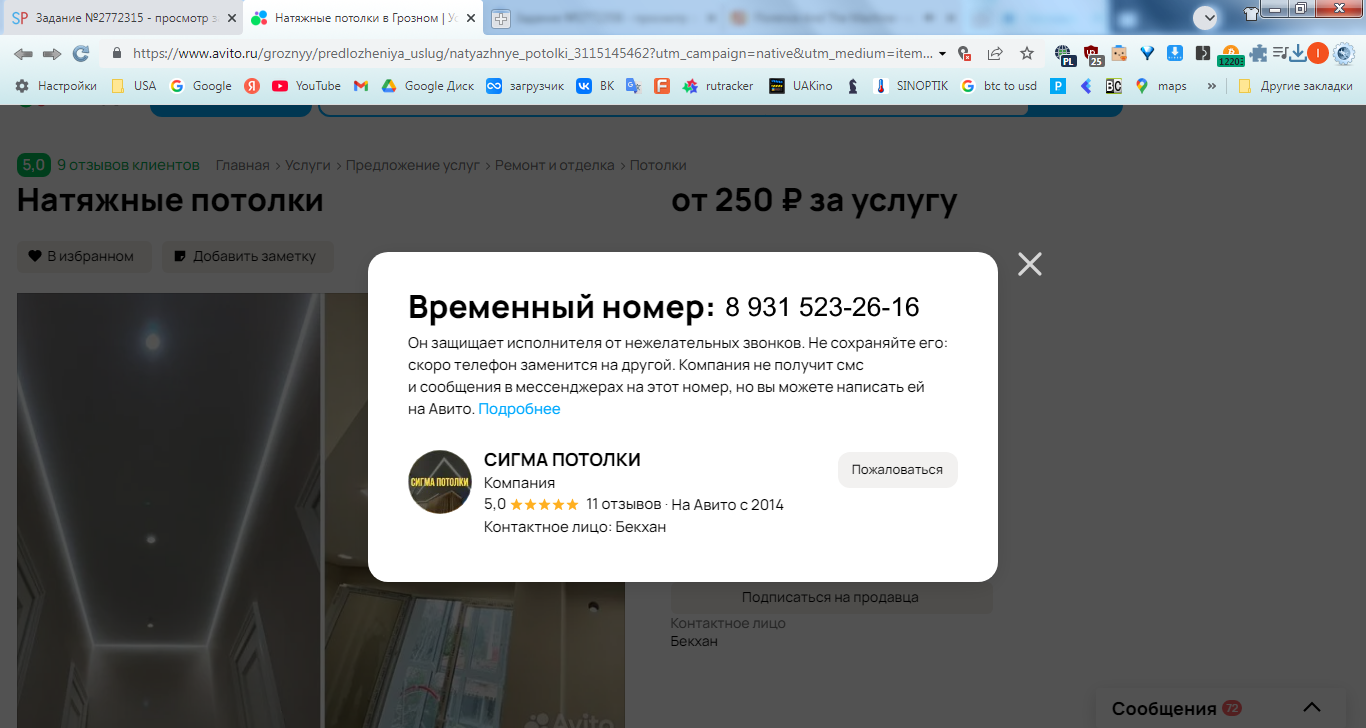Viewport: 1366px width, 728px height.
Task: Show hidden bookmarks with the double chevron
Action: tap(1212, 86)
